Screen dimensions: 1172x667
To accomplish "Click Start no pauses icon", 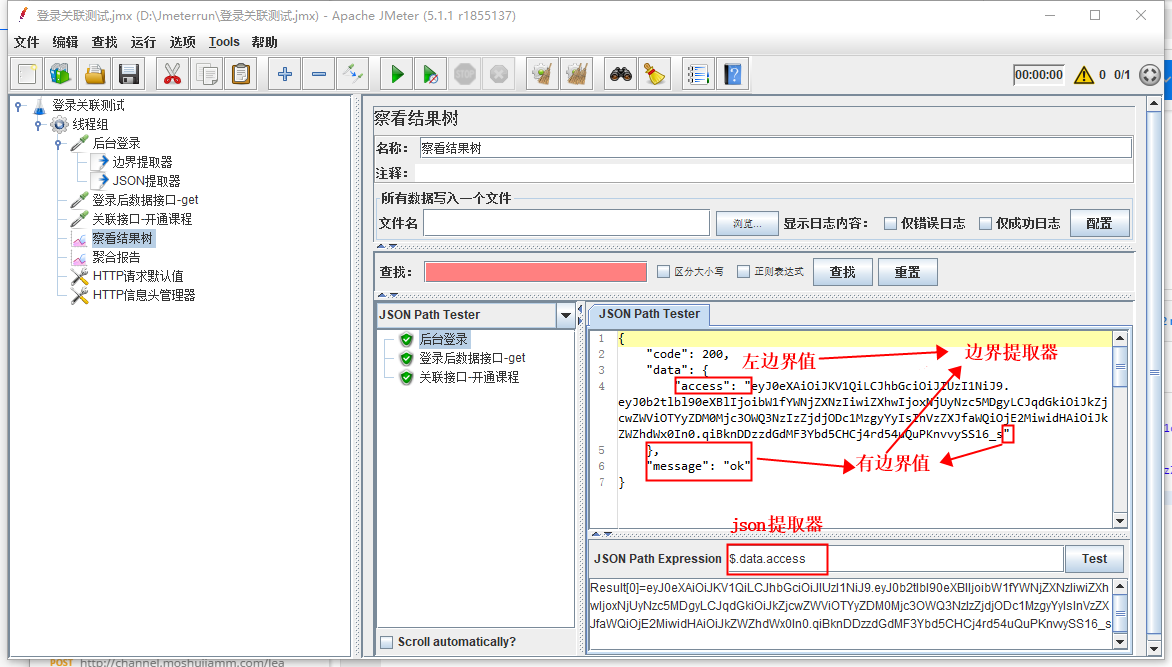I will [x=431, y=74].
